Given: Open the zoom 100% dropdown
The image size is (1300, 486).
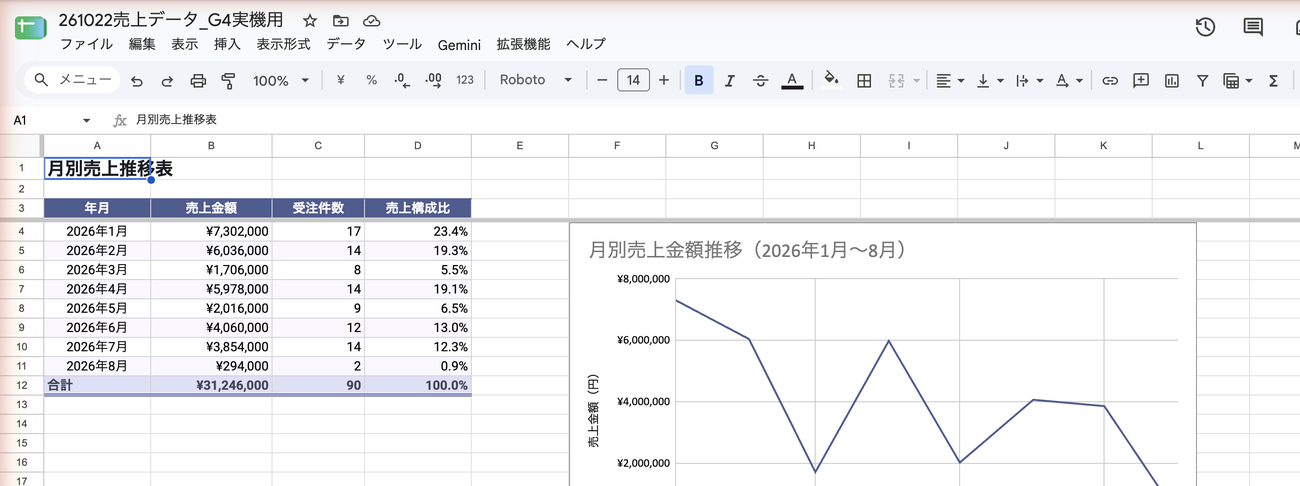Looking at the screenshot, I should [x=281, y=80].
